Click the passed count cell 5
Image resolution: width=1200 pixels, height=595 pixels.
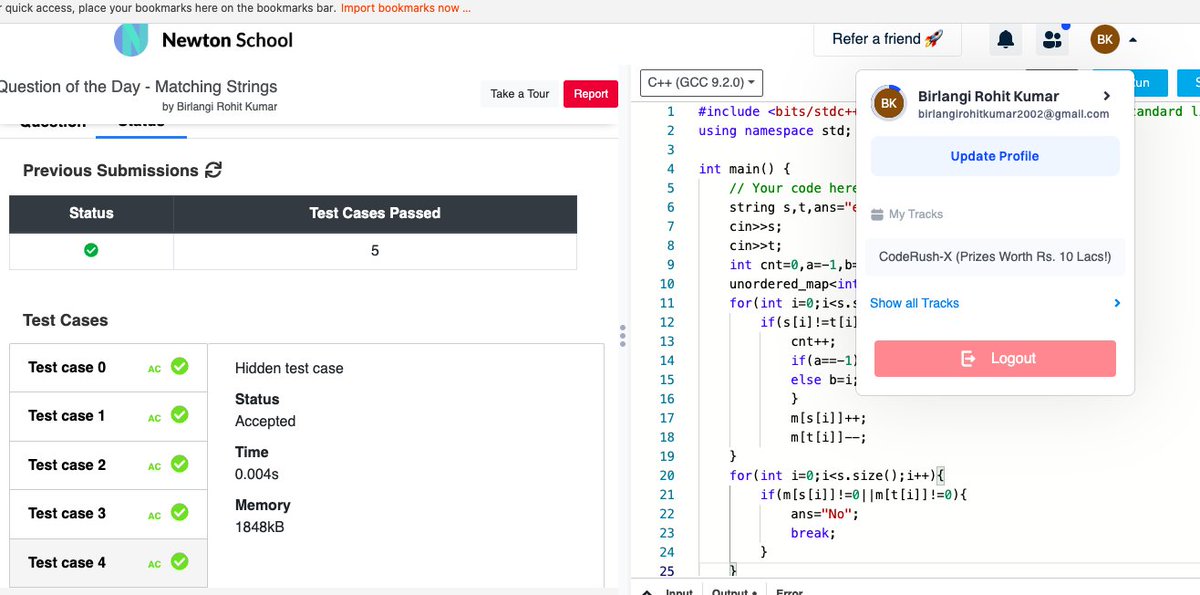click(x=375, y=251)
